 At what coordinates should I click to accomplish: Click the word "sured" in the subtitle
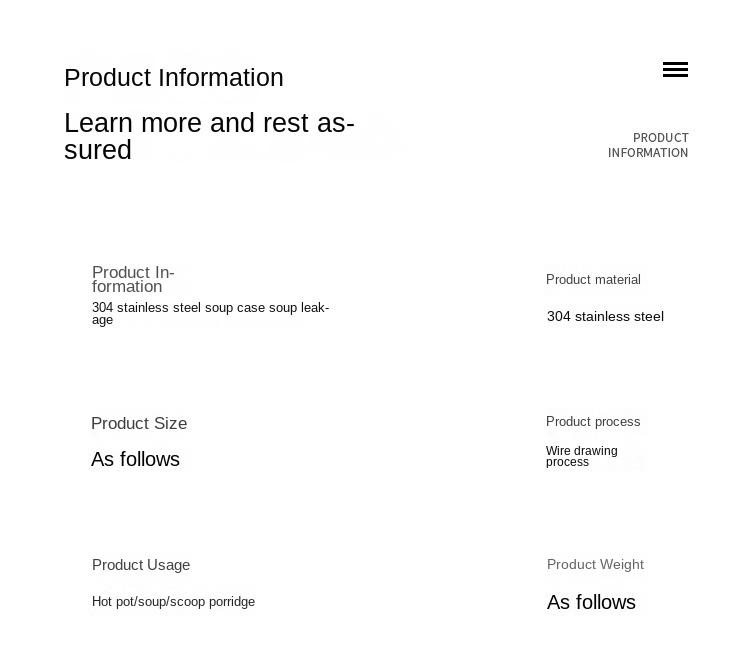click(x=98, y=150)
